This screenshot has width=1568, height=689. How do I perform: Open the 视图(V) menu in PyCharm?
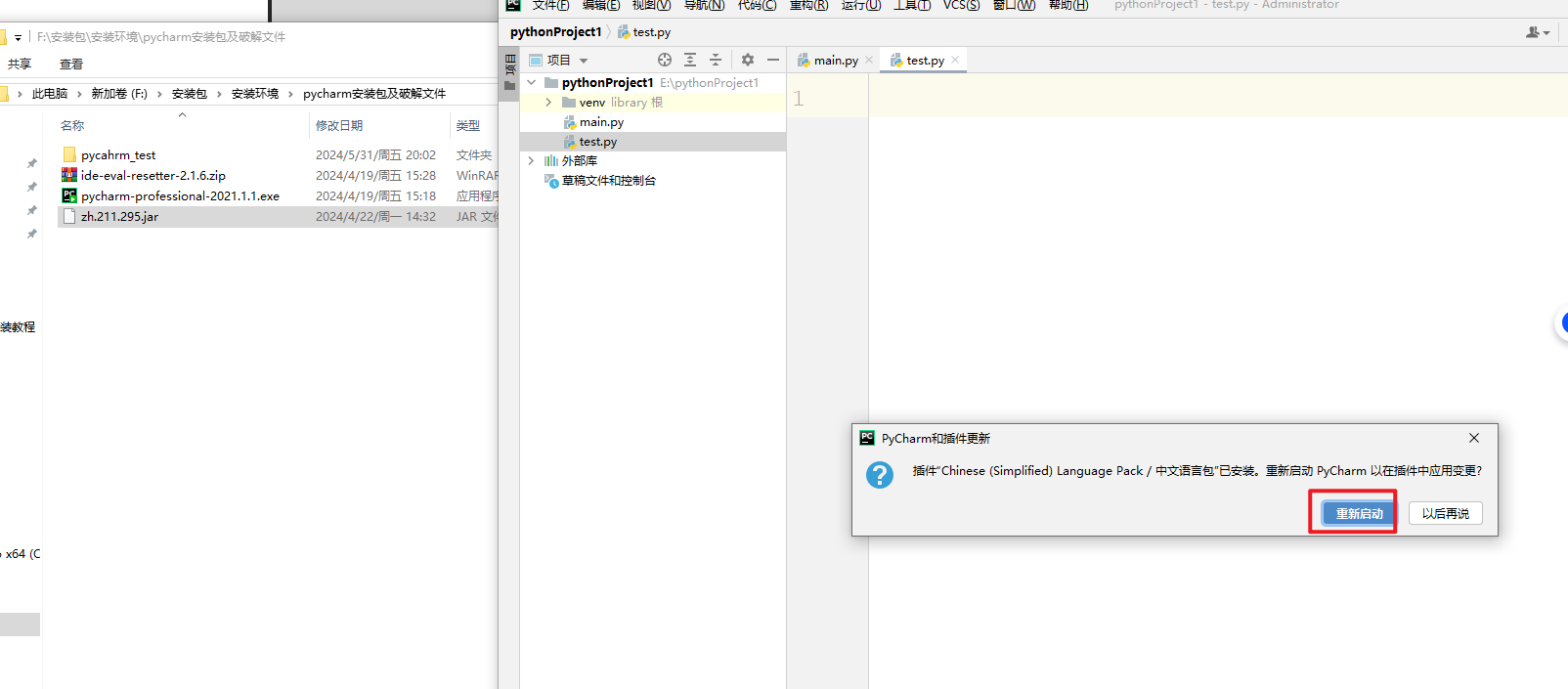[x=652, y=5]
